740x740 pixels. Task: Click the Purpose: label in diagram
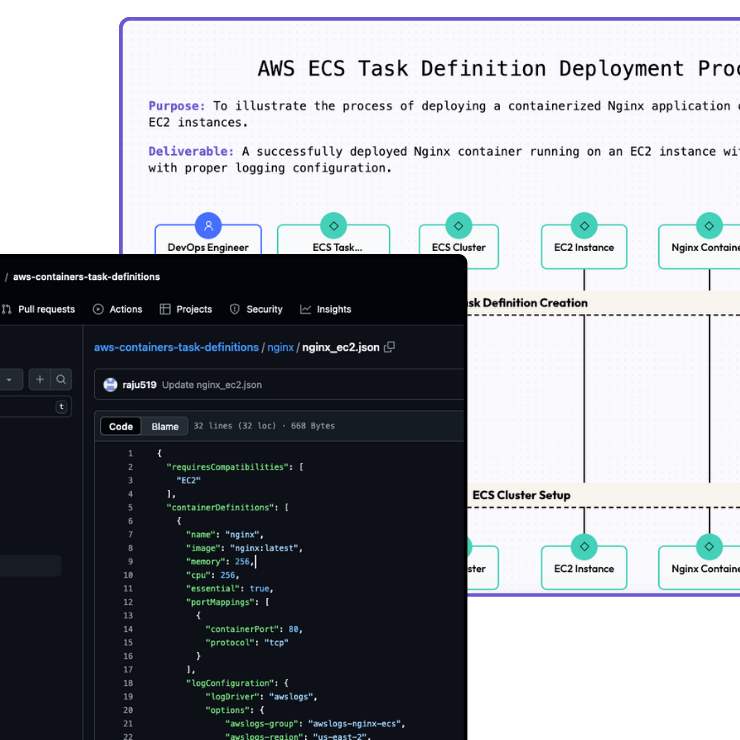177,106
